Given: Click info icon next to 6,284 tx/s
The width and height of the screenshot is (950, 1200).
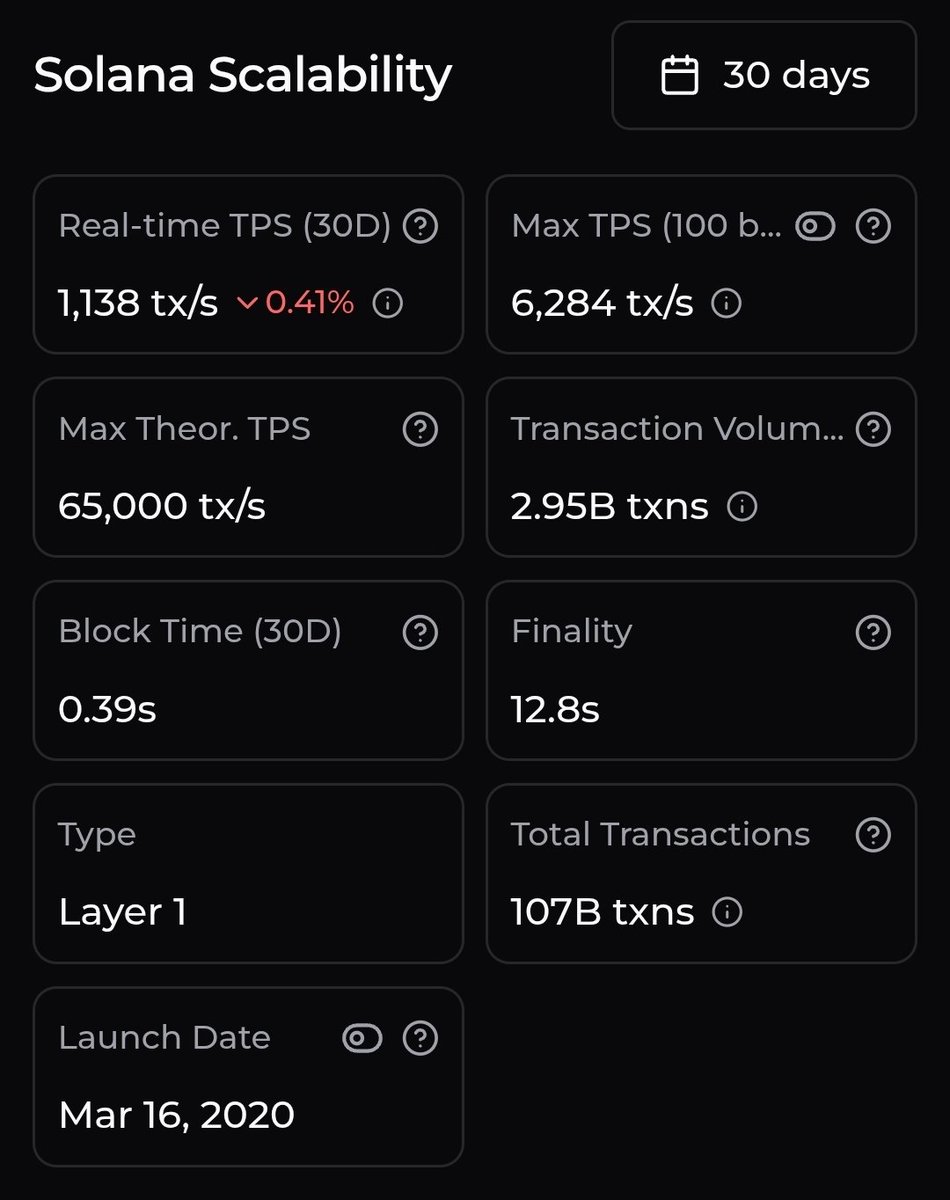Looking at the screenshot, I should tap(726, 303).
